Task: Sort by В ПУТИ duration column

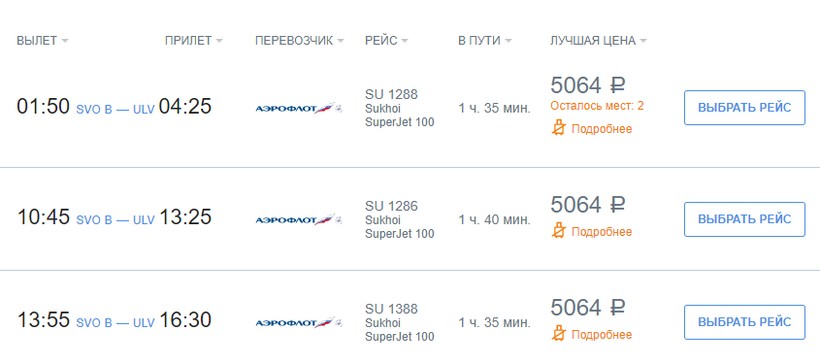Action: point(485,41)
